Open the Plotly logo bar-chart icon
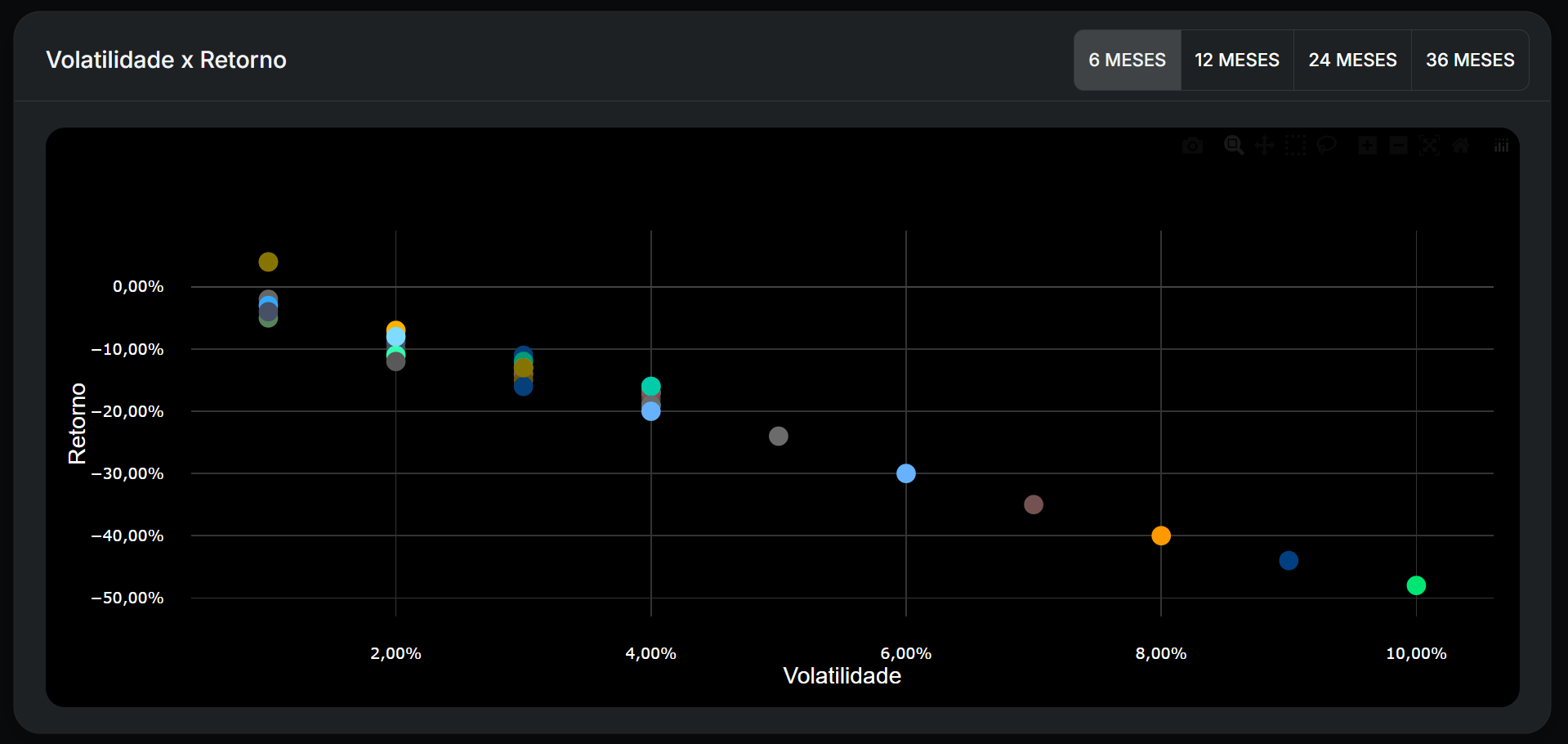Viewport: 1568px width, 744px height. click(x=1501, y=146)
